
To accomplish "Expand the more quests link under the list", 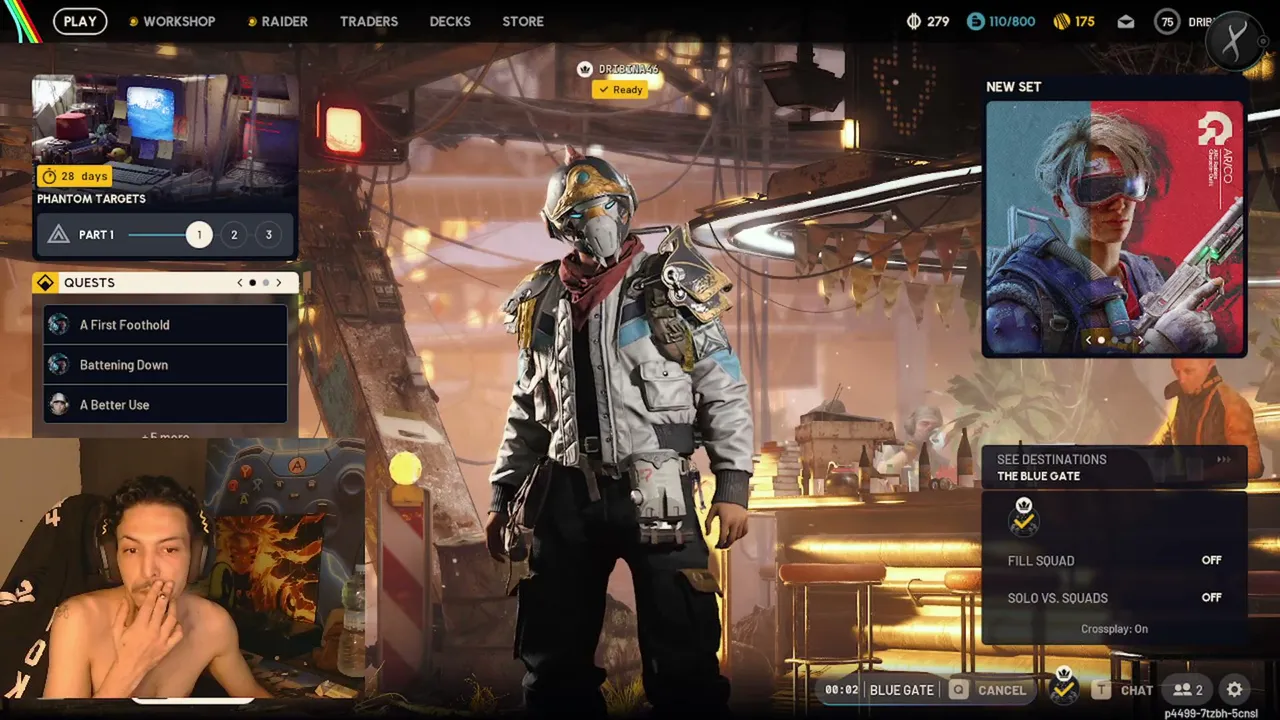I will coord(165,436).
